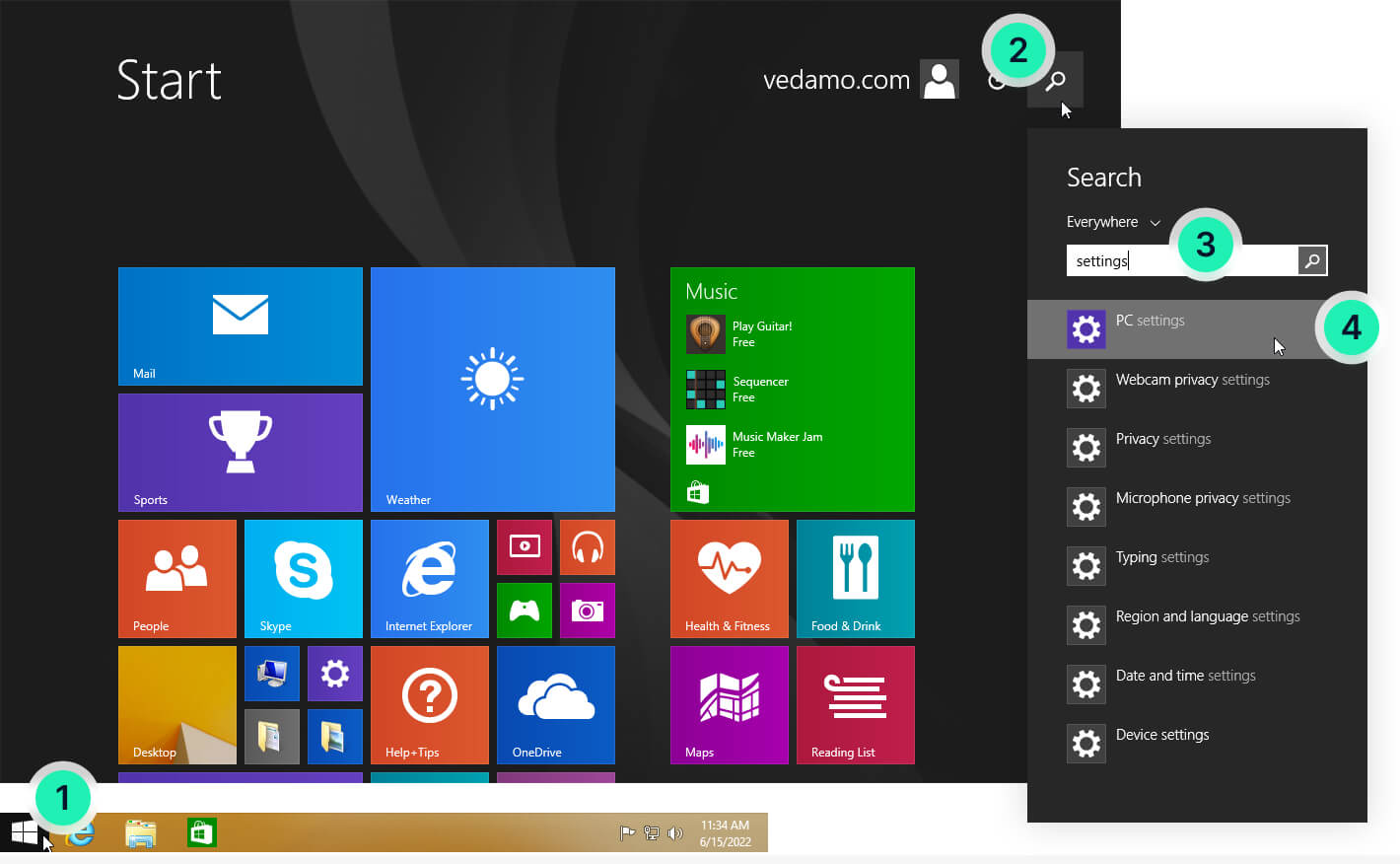
Task: Open the Documents folder small tile
Action: [x=272, y=737]
